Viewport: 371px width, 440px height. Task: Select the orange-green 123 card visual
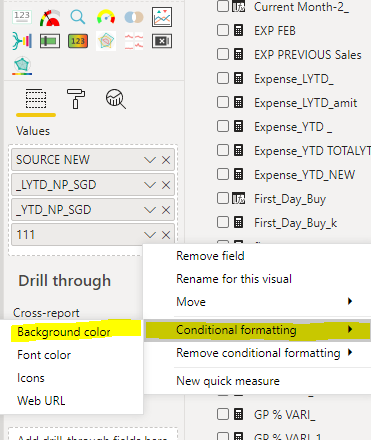[78, 41]
